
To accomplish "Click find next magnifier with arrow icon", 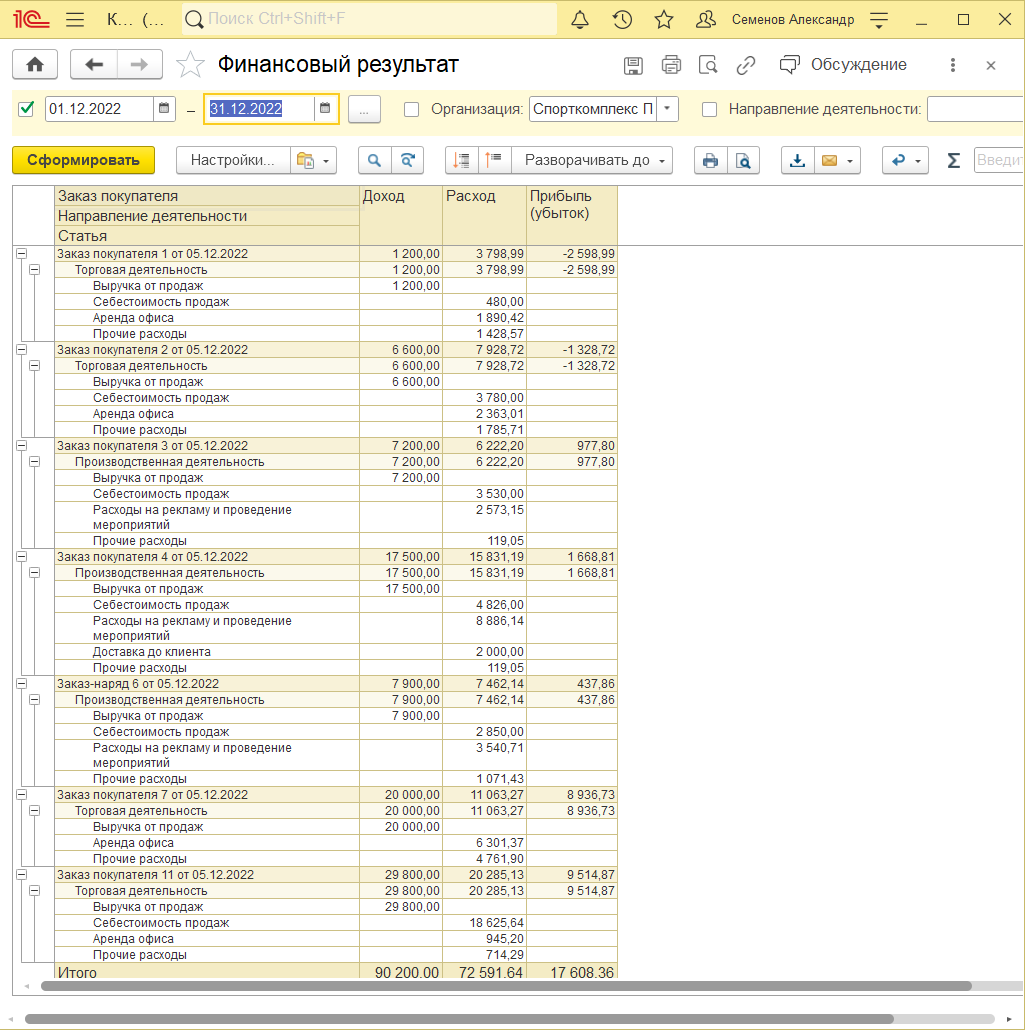I will click(x=407, y=160).
